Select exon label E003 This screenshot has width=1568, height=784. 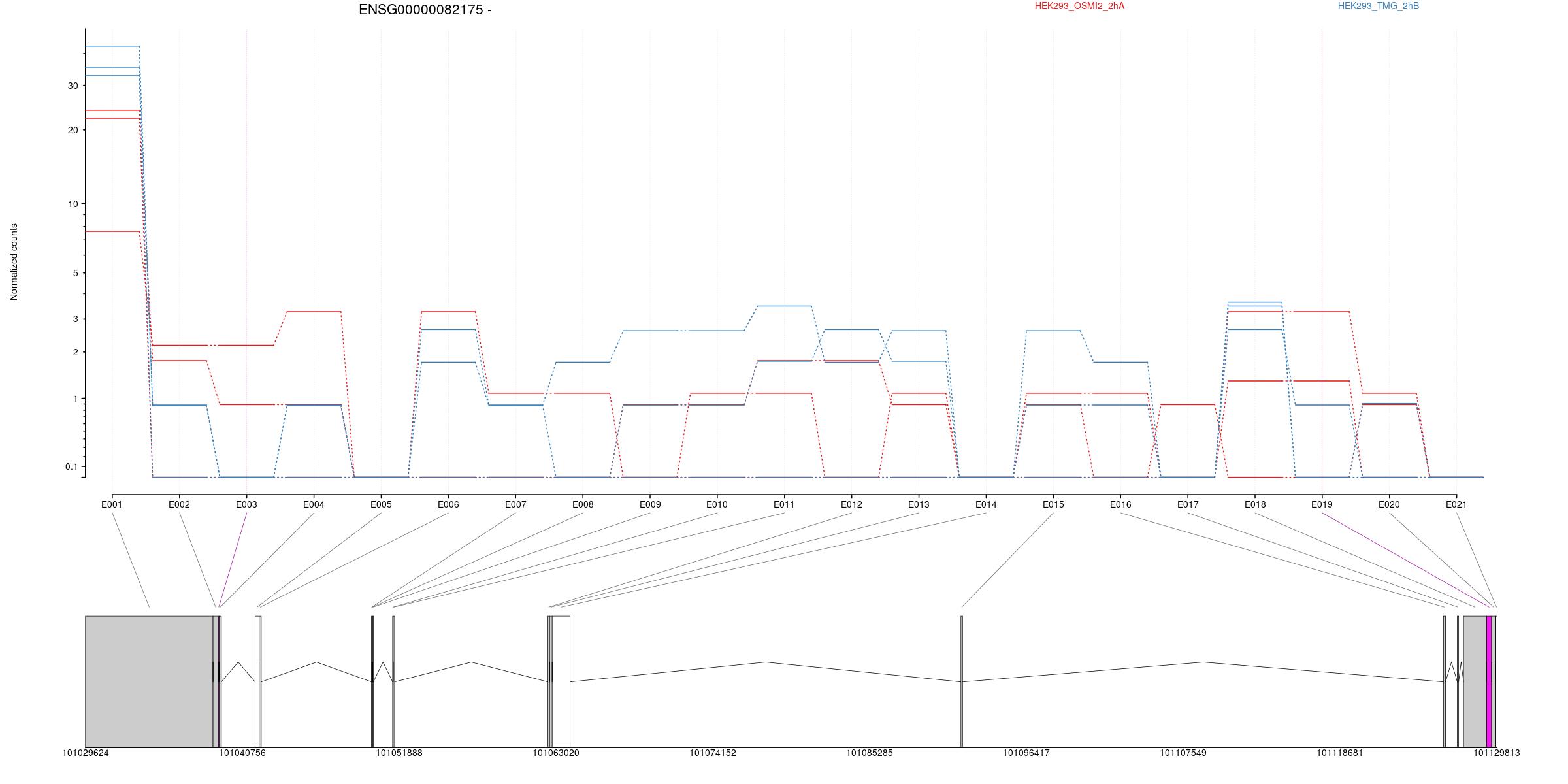[246, 504]
